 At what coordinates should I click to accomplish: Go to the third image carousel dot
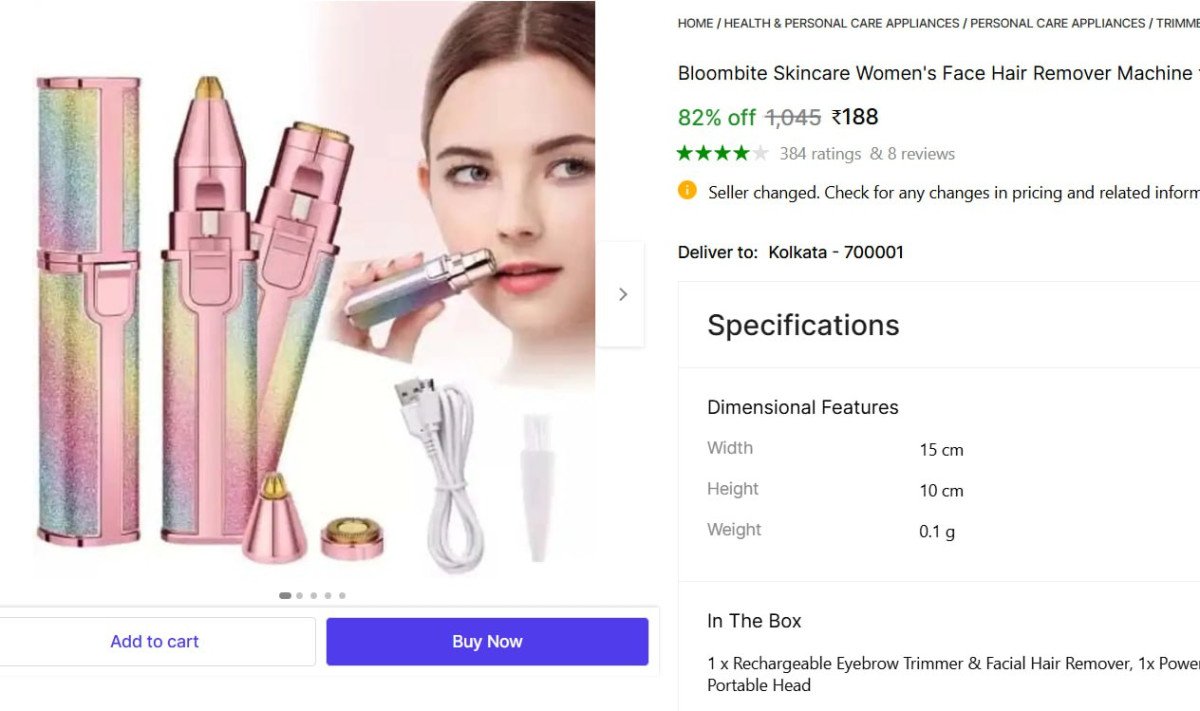coord(313,595)
